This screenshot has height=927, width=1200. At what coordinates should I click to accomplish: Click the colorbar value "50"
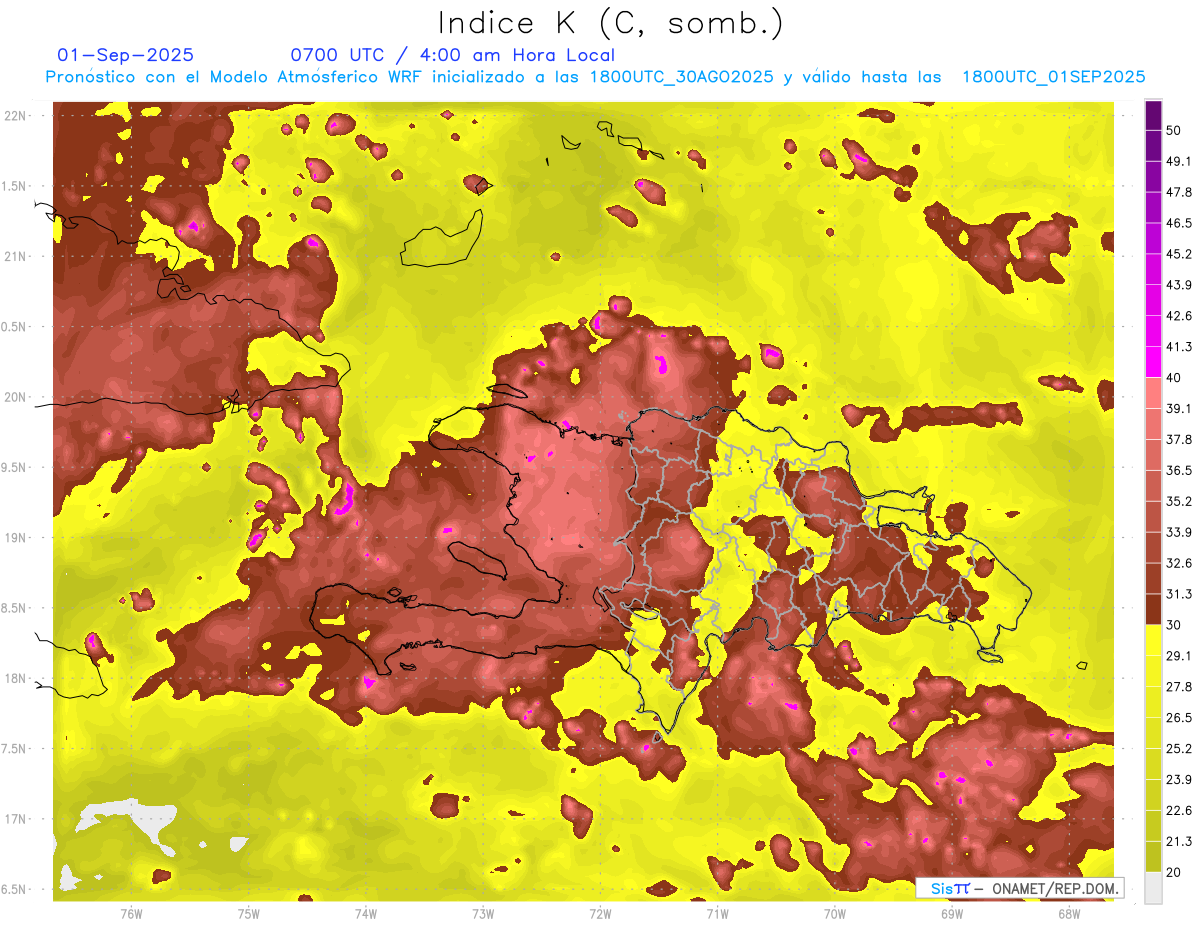[1174, 130]
